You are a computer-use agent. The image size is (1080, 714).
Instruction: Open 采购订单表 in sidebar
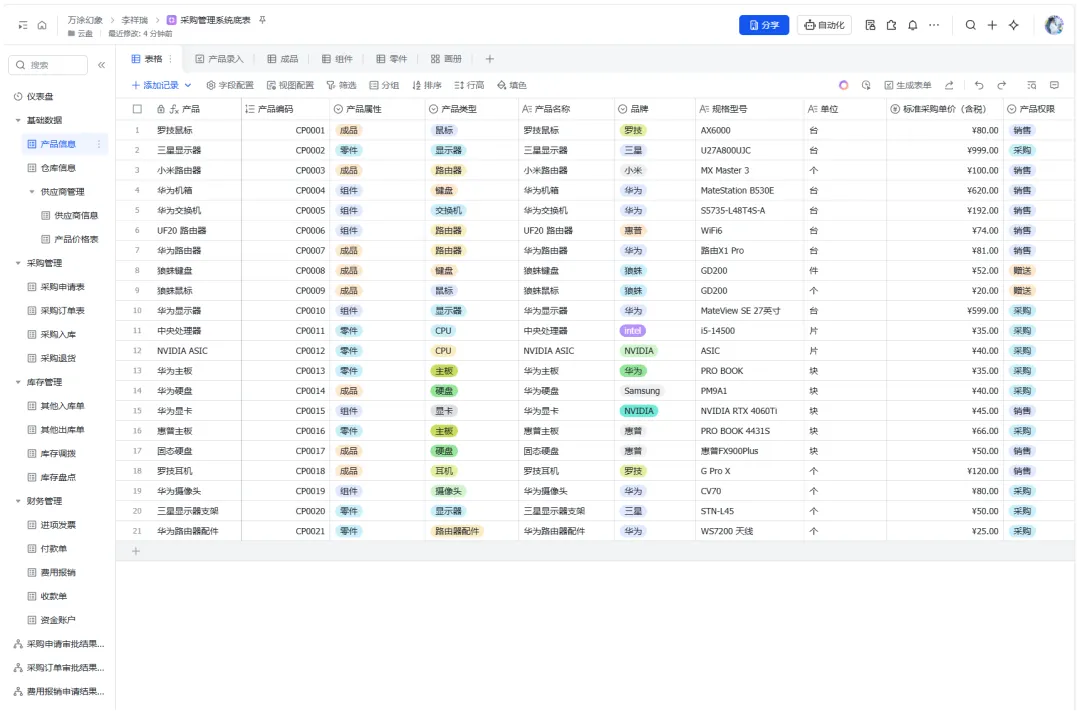56,311
